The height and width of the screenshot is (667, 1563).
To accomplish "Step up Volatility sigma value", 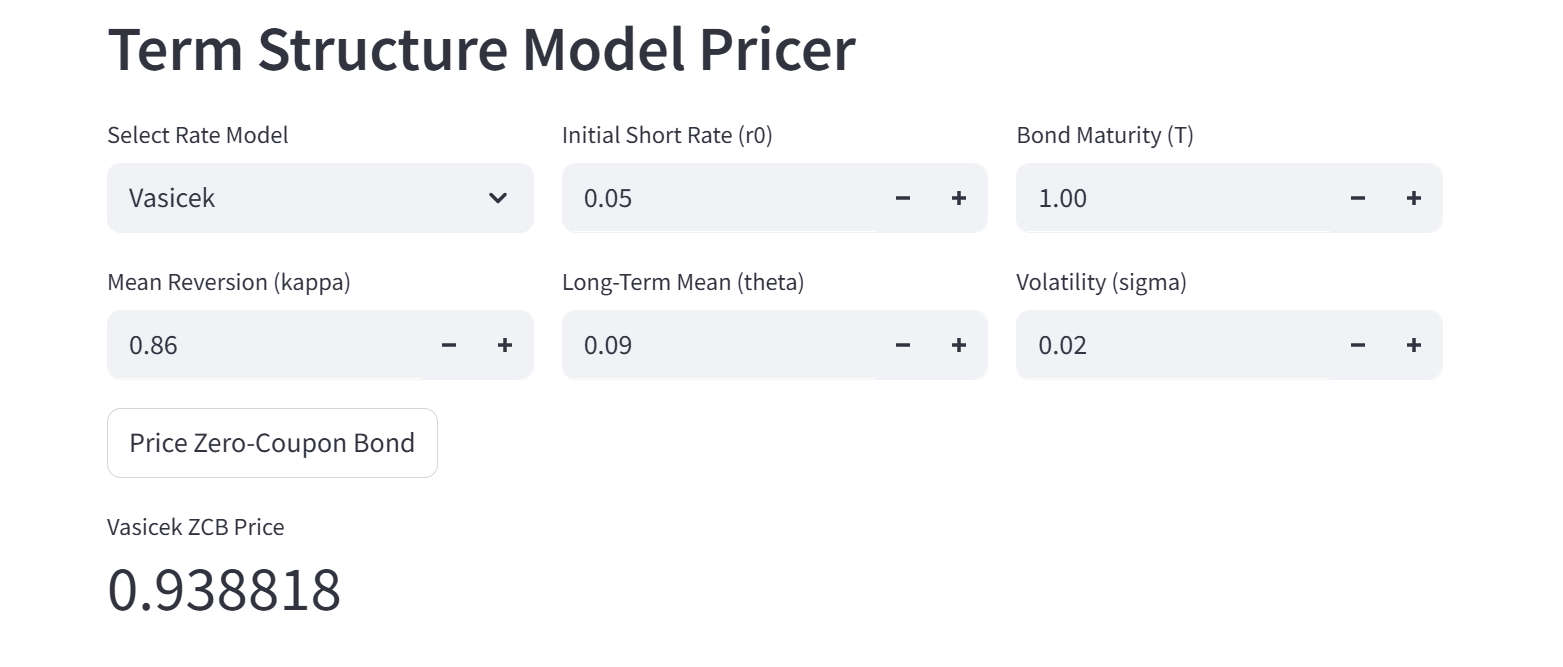I will coord(1413,345).
